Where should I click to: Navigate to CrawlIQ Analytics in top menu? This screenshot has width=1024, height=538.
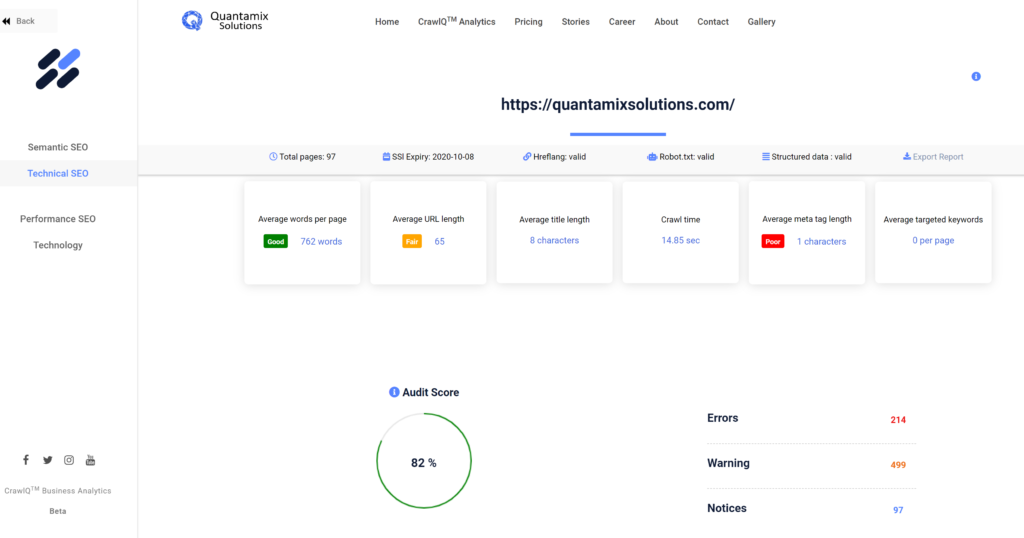[456, 22]
